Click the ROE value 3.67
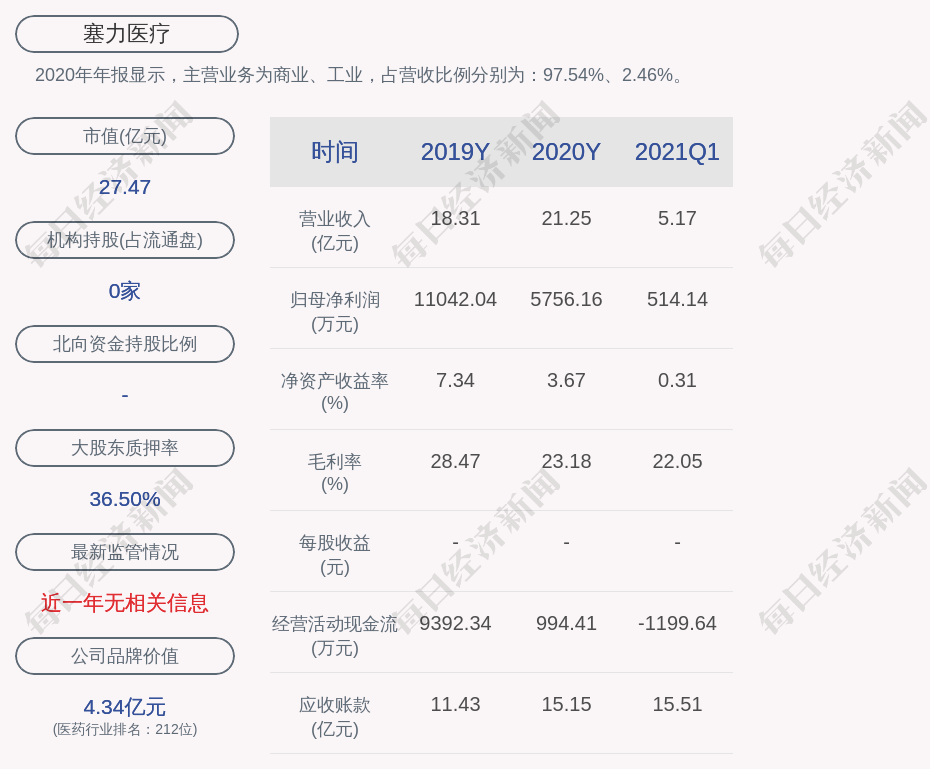Viewport: 930px width, 769px height. click(x=566, y=380)
